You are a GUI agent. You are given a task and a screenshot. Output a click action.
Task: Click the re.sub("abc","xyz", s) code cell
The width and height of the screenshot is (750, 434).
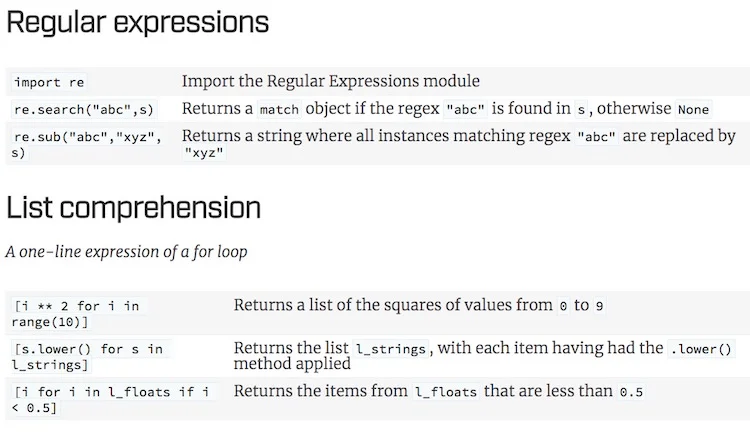coord(87,145)
